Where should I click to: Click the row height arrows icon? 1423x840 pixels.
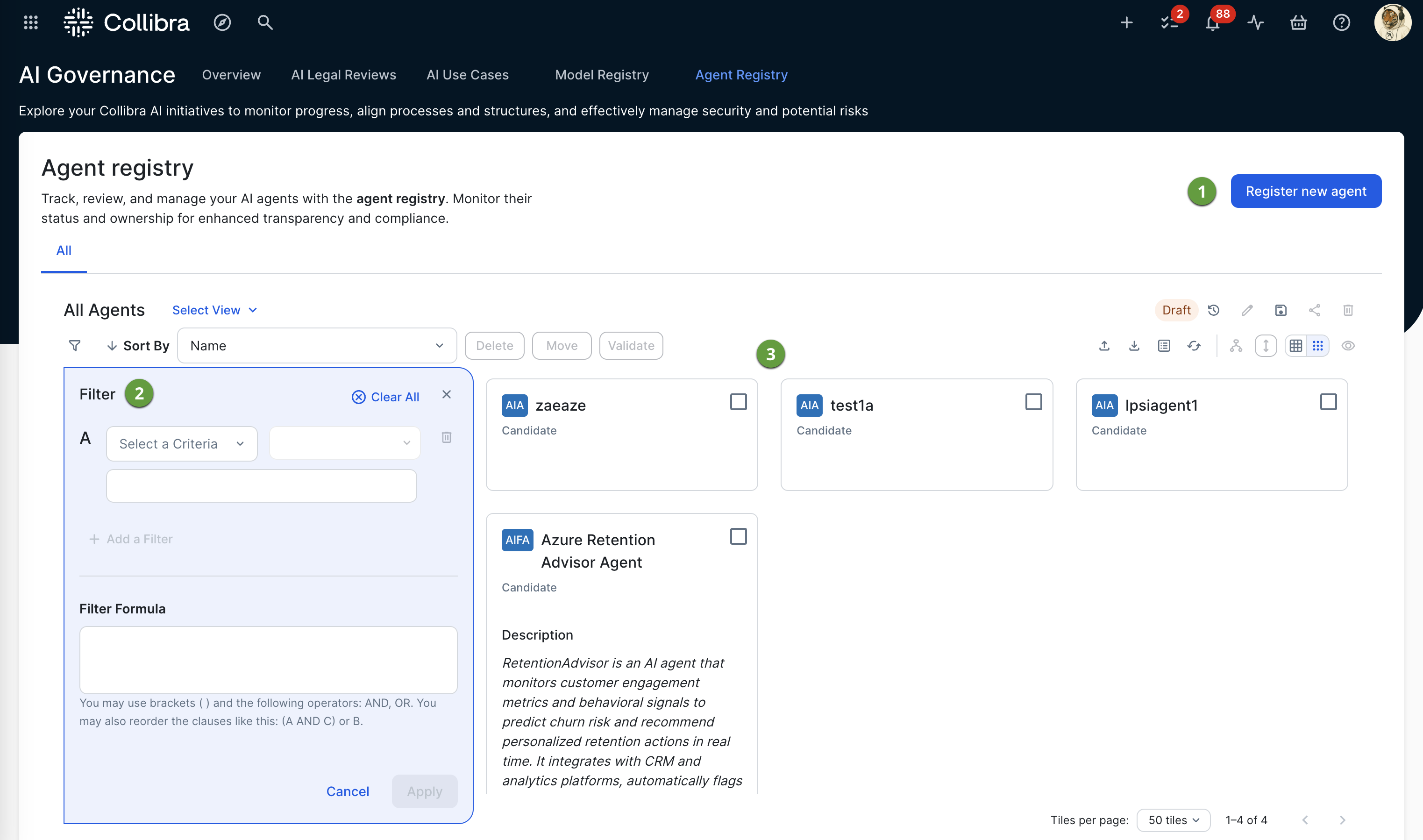click(1266, 346)
